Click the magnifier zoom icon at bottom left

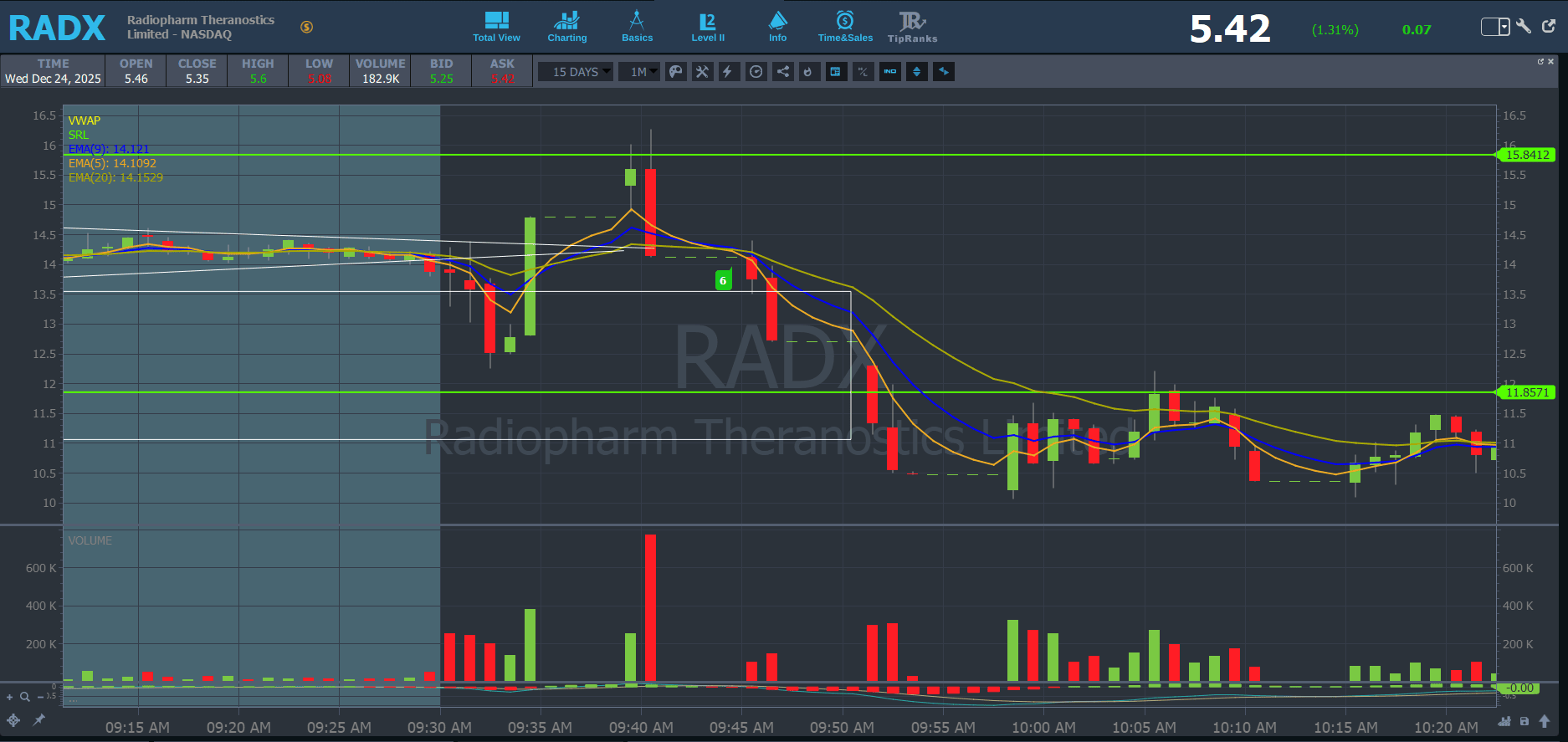(25, 697)
